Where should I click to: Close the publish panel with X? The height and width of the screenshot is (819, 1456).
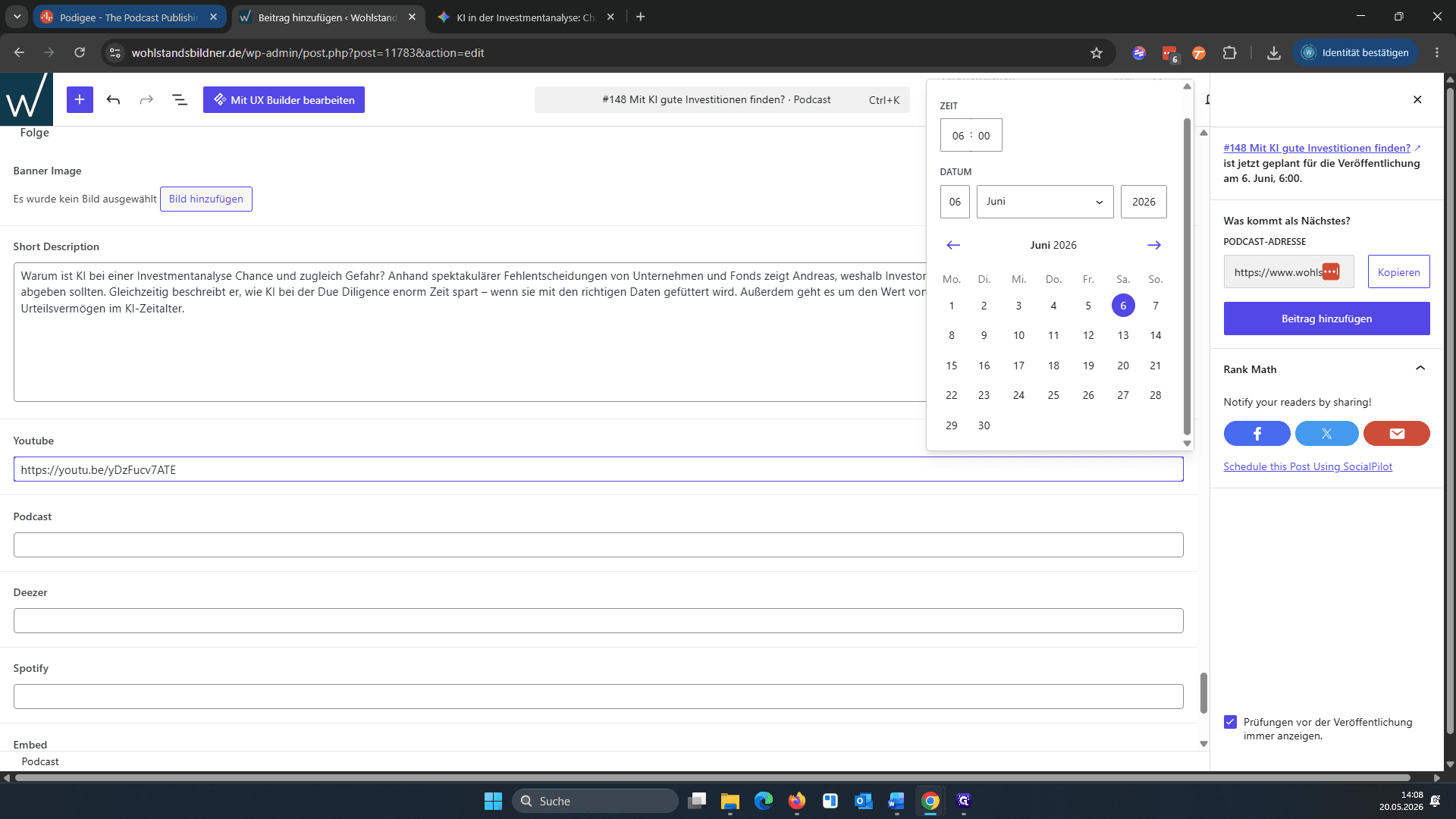[1417, 99]
